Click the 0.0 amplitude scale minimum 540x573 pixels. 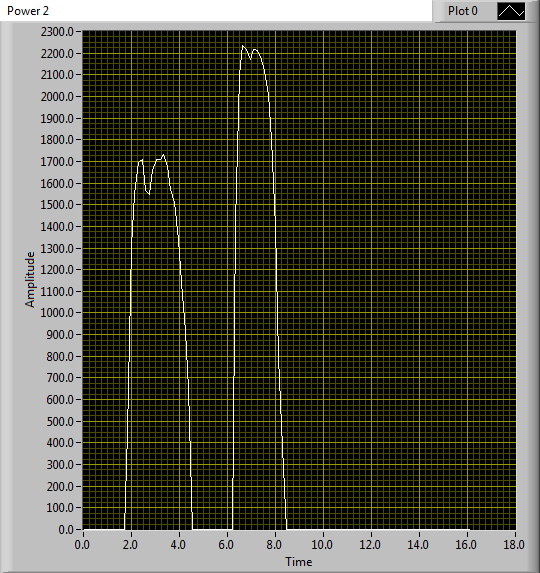point(66,530)
